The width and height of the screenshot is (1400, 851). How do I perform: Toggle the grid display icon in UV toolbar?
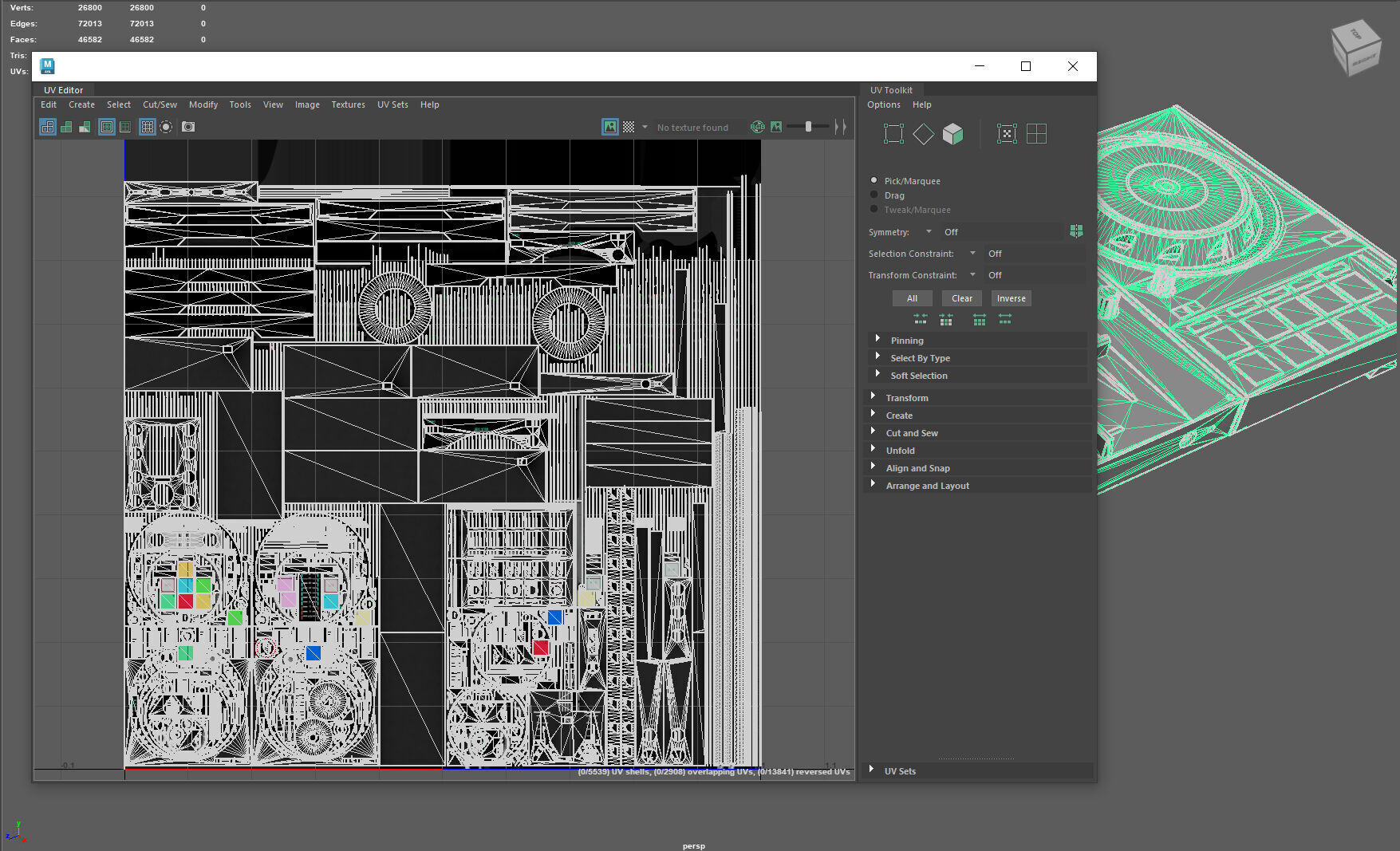tap(147, 127)
